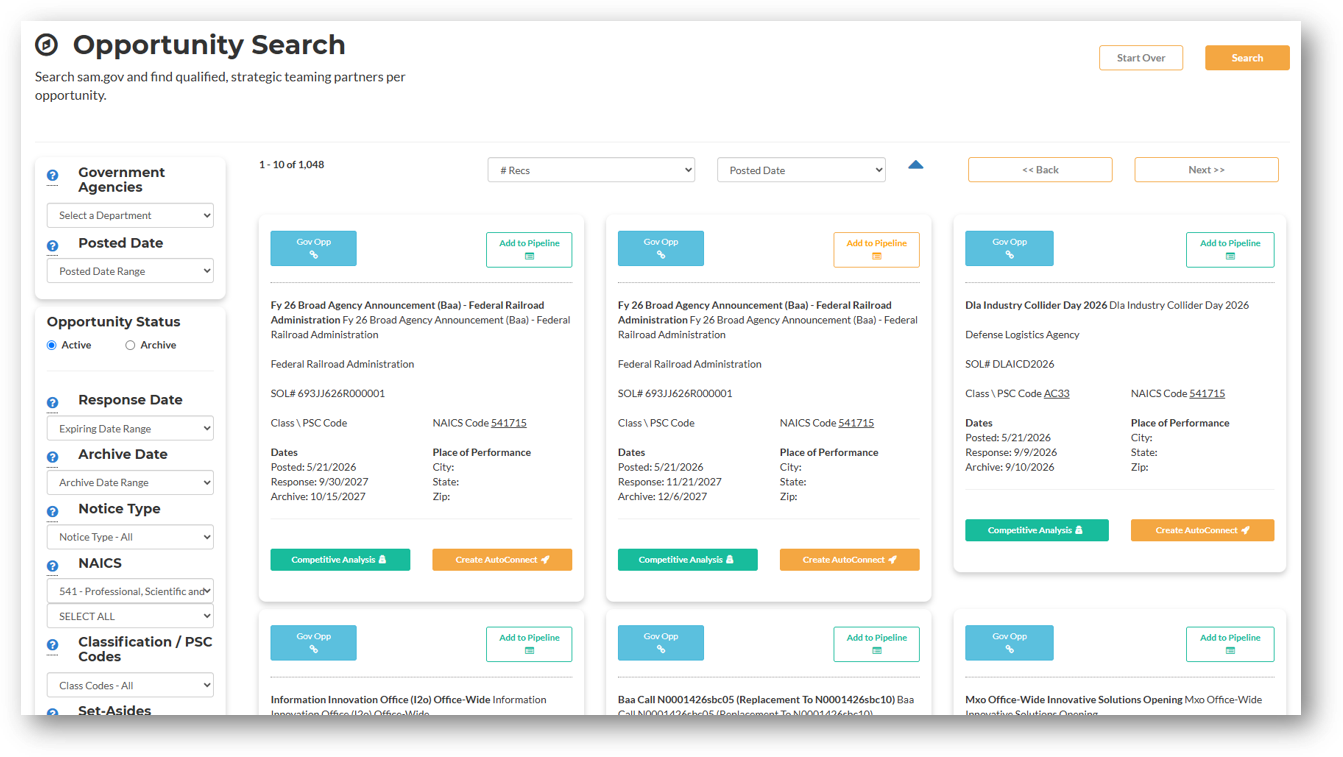Click the orange Search button
Viewport: 1343px width, 757px height.
[1247, 58]
